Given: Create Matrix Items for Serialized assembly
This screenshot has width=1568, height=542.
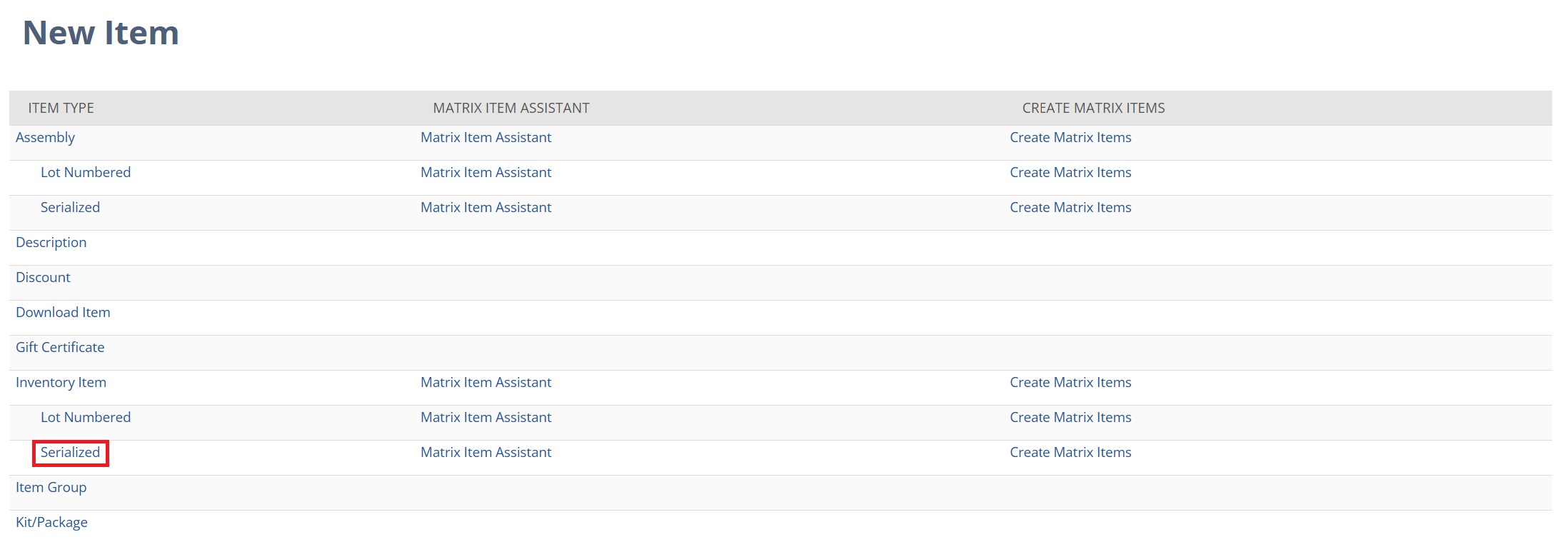Looking at the screenshot, I should pyautogui.click(x=1070, y=207).
